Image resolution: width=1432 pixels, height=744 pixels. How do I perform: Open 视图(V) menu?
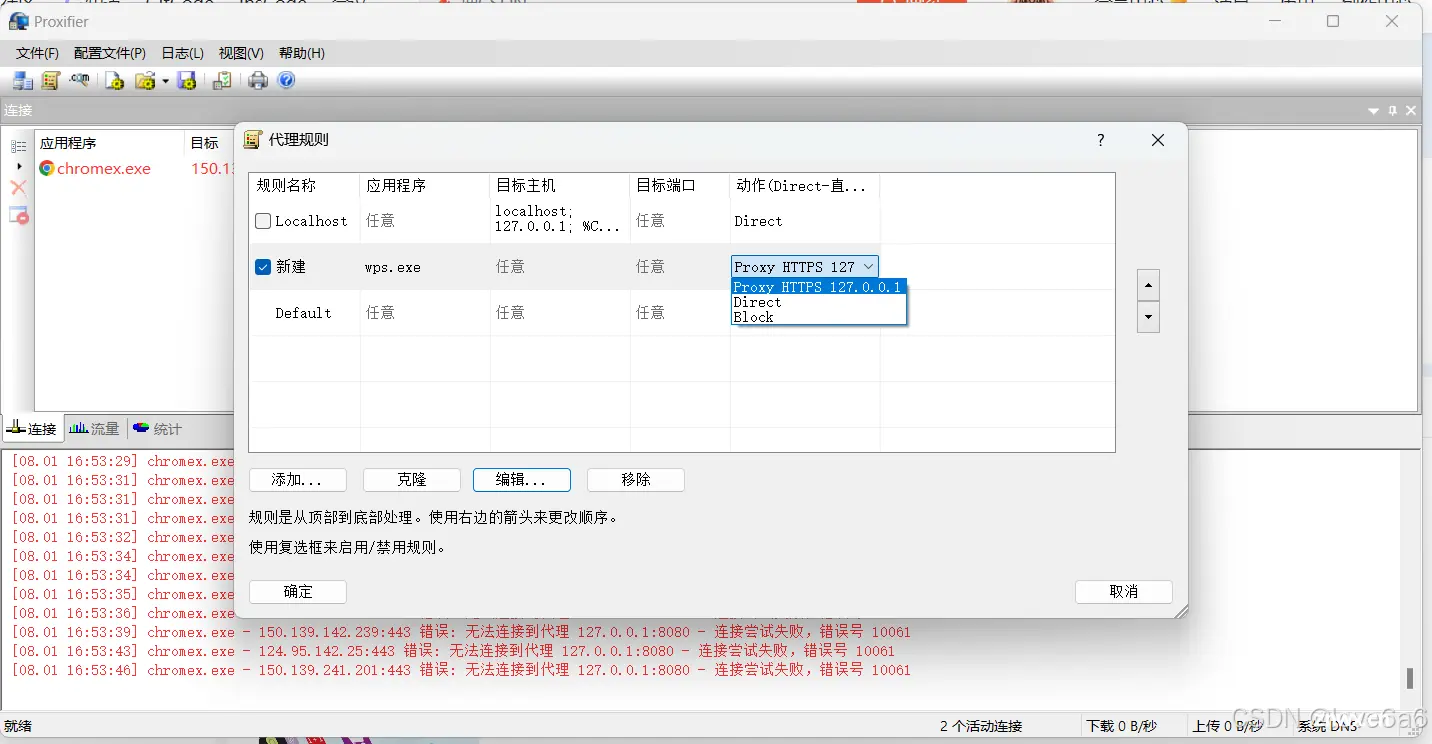pyautogui.click(x=241, y=53)
